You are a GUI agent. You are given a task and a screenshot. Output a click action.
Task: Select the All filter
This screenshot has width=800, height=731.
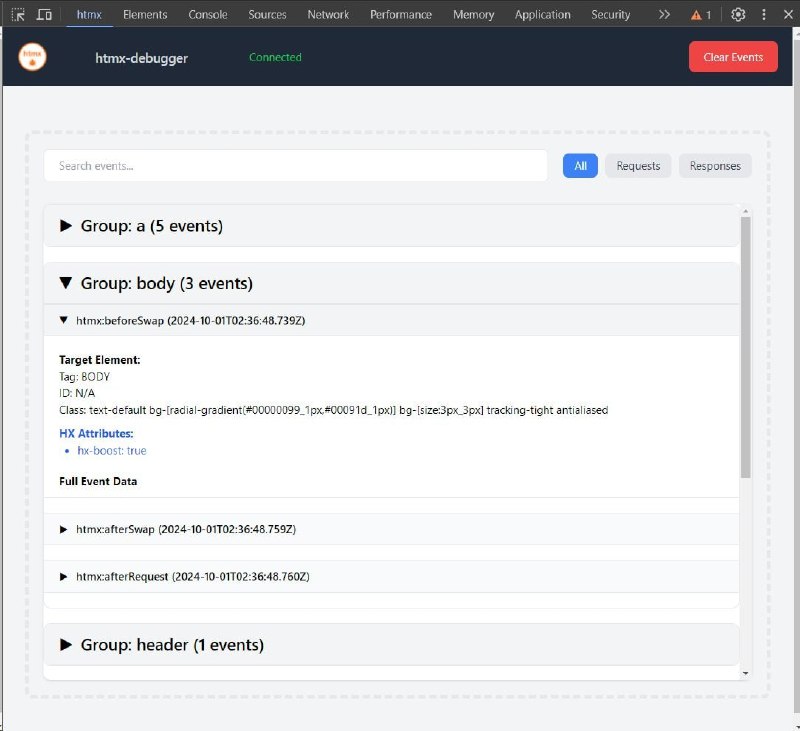580,166
